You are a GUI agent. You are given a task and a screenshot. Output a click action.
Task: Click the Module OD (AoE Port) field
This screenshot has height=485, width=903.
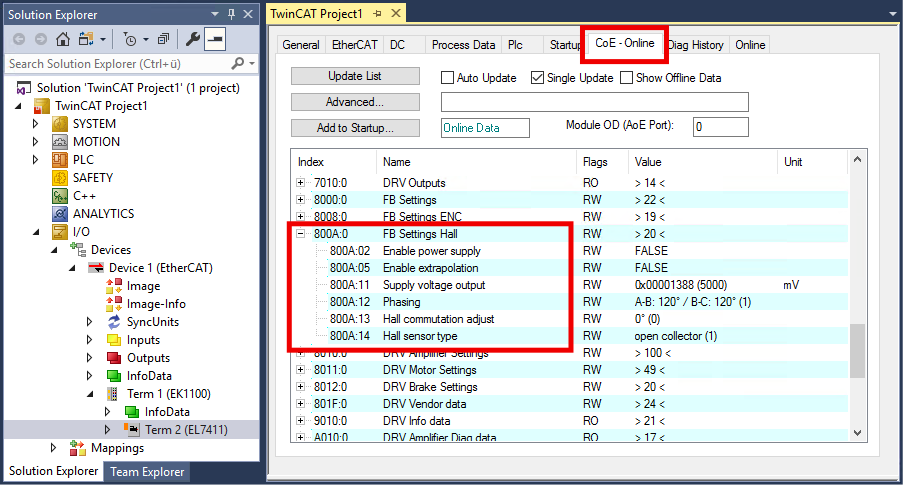tap(720, 127)
